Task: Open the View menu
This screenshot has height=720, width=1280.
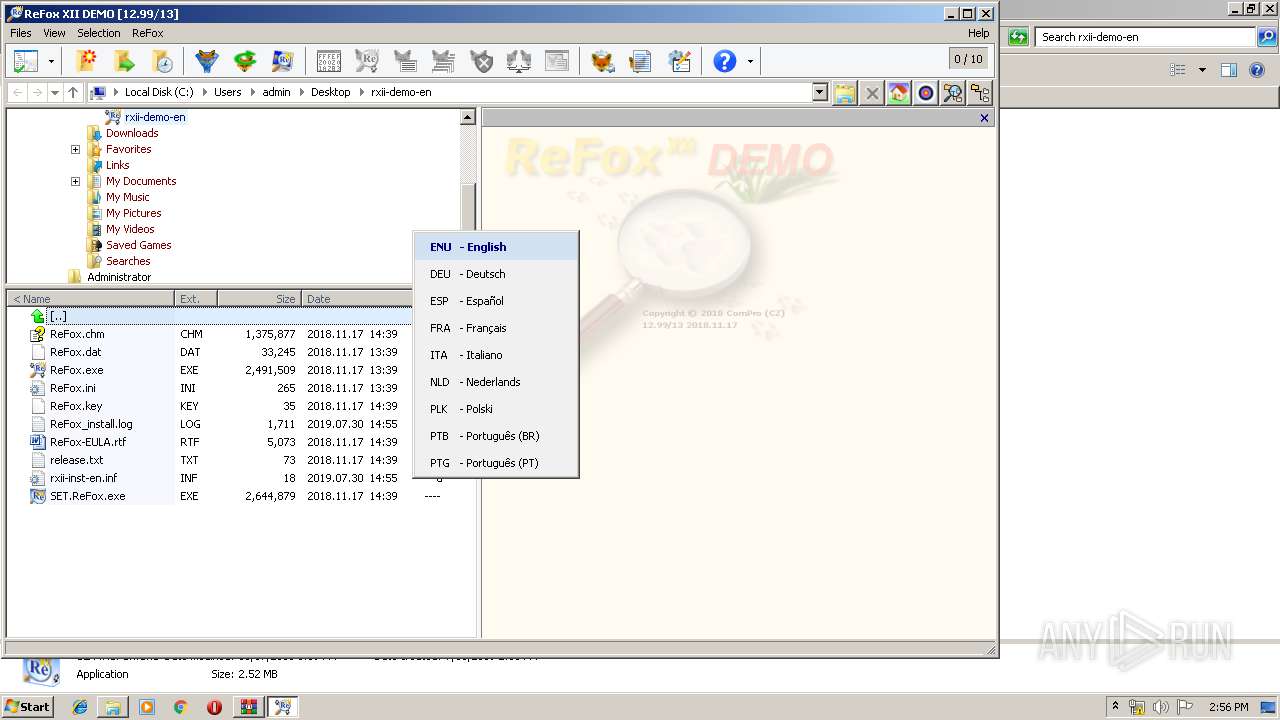Action: coord(54,33)
